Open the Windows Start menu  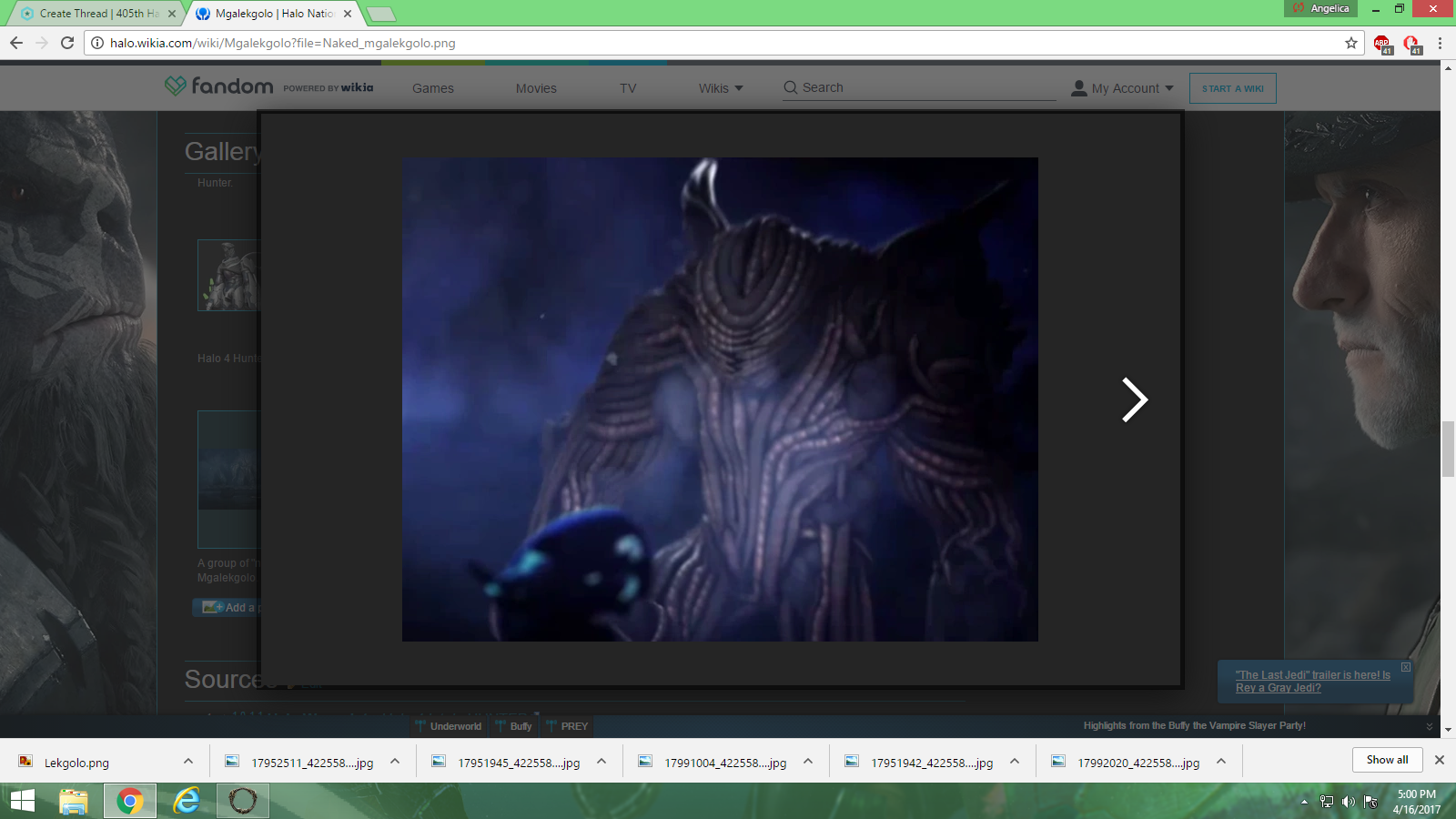tap(22, 801)
